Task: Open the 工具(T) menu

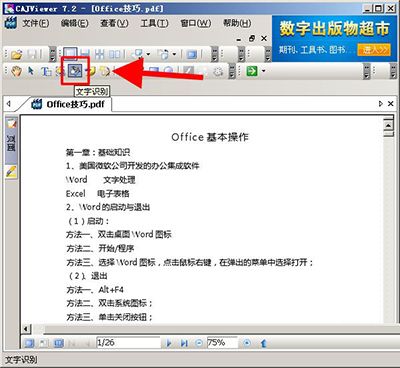Action: (x=154, y=23)
